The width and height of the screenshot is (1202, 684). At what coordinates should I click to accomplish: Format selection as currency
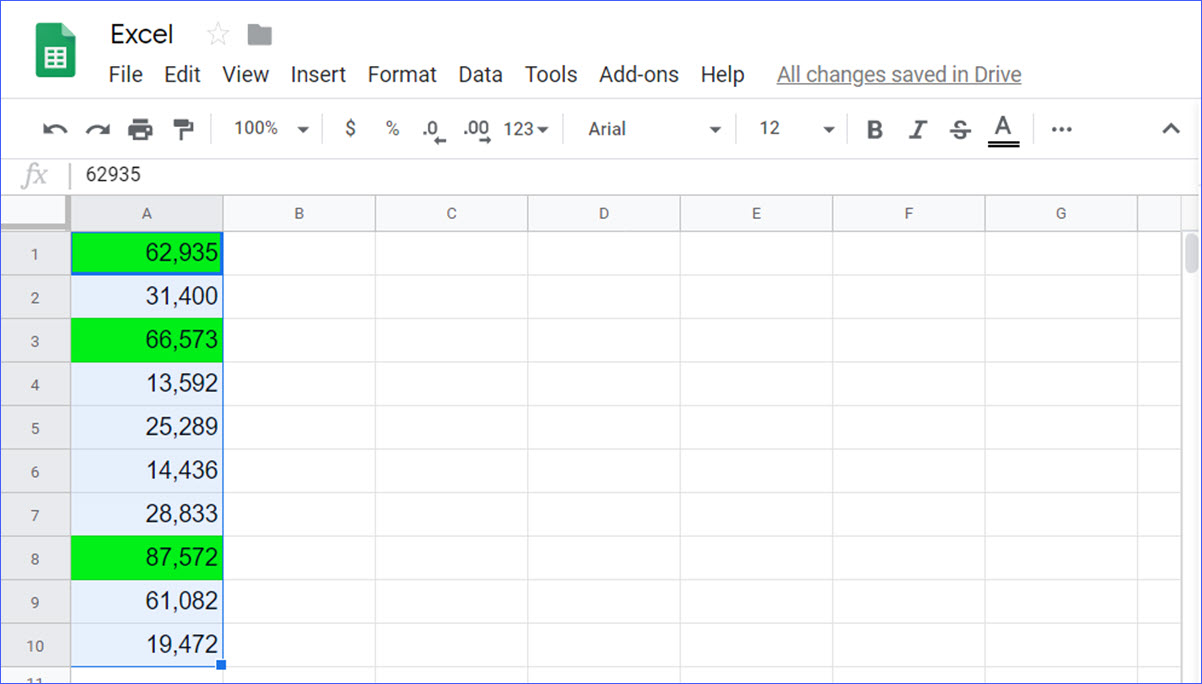pyautogui.click(x=348, y=128)
